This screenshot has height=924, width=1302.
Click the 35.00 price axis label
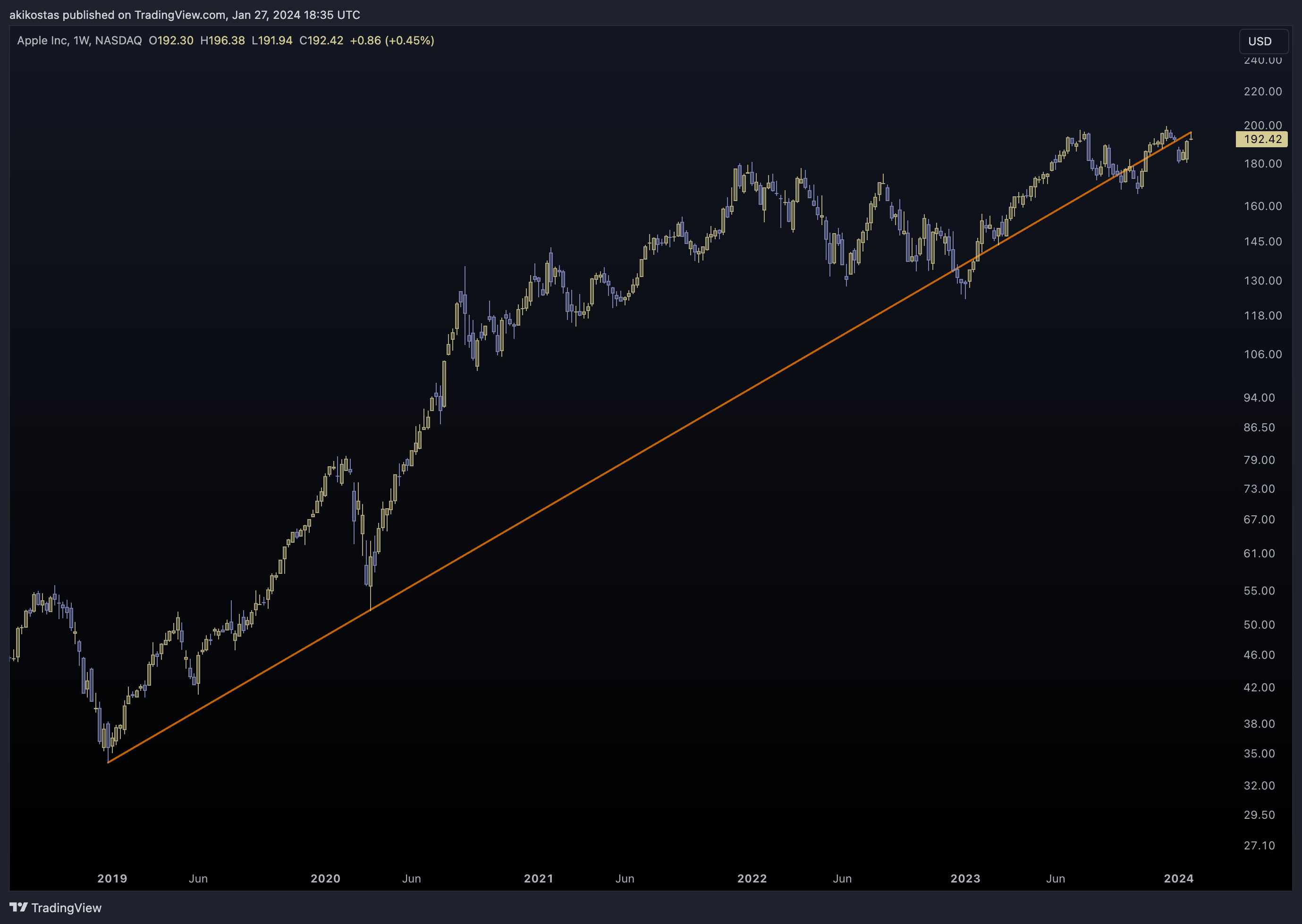pyautogui.click(x=1260, y=753)
